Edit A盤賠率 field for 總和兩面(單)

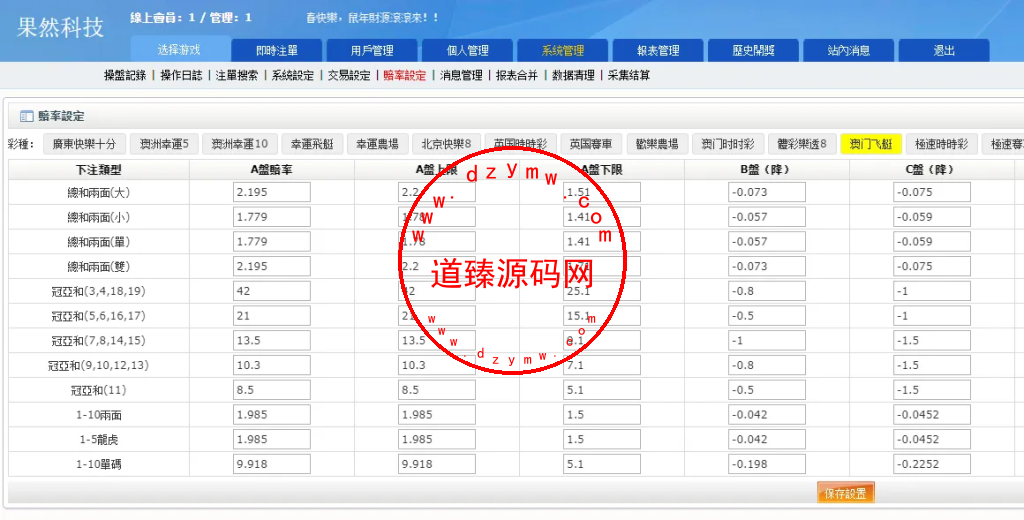point(272,242)
